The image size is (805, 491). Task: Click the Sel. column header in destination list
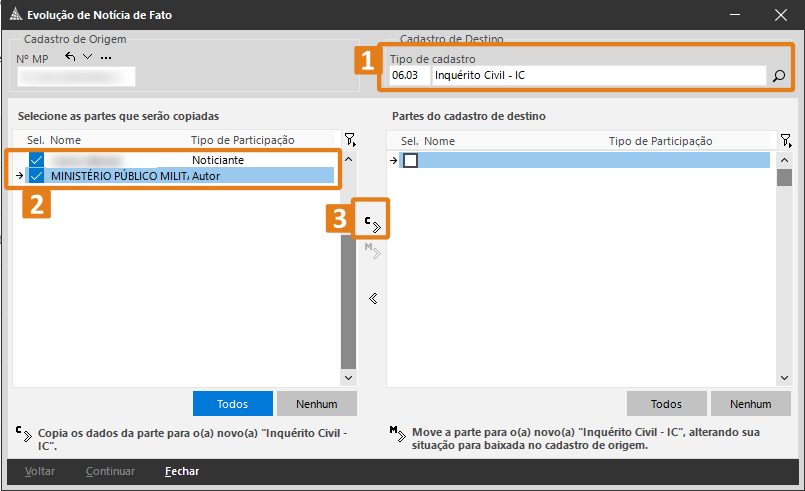tap(409, 141)
